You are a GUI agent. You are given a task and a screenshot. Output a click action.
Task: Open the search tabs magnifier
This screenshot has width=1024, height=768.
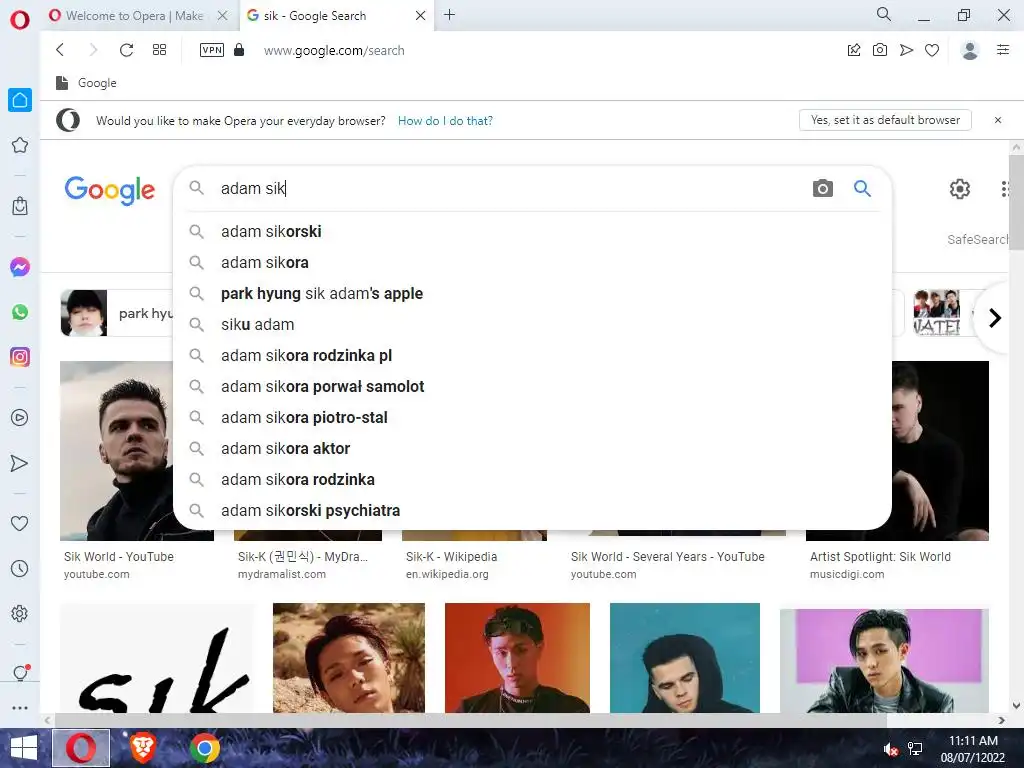pyautogui.click(x=884, y=14)
